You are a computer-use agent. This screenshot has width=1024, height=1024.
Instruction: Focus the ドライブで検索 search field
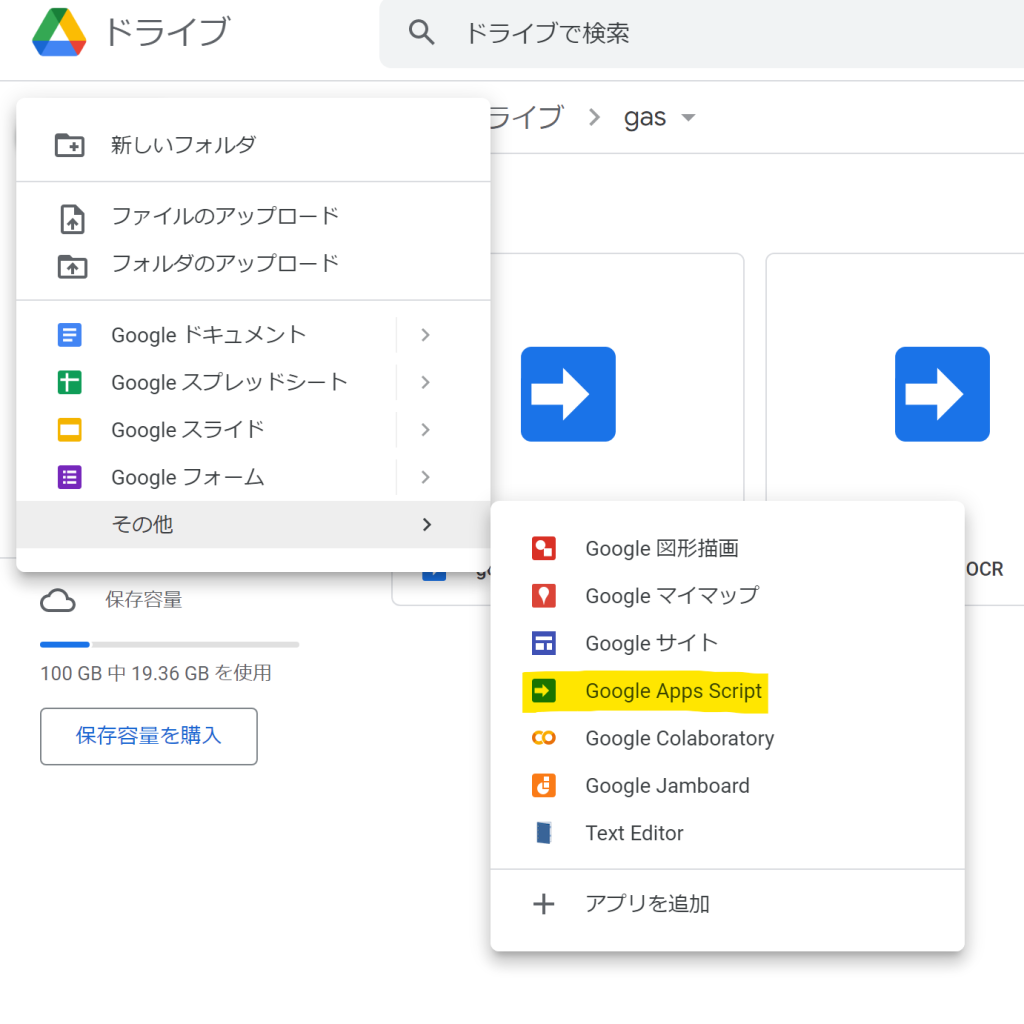701,33
